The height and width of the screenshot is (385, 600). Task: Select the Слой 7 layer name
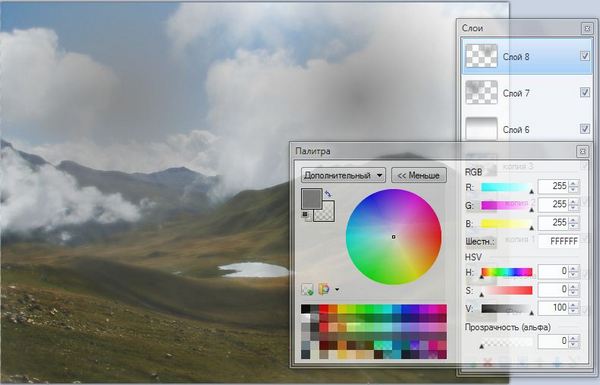tap(516, 93)
